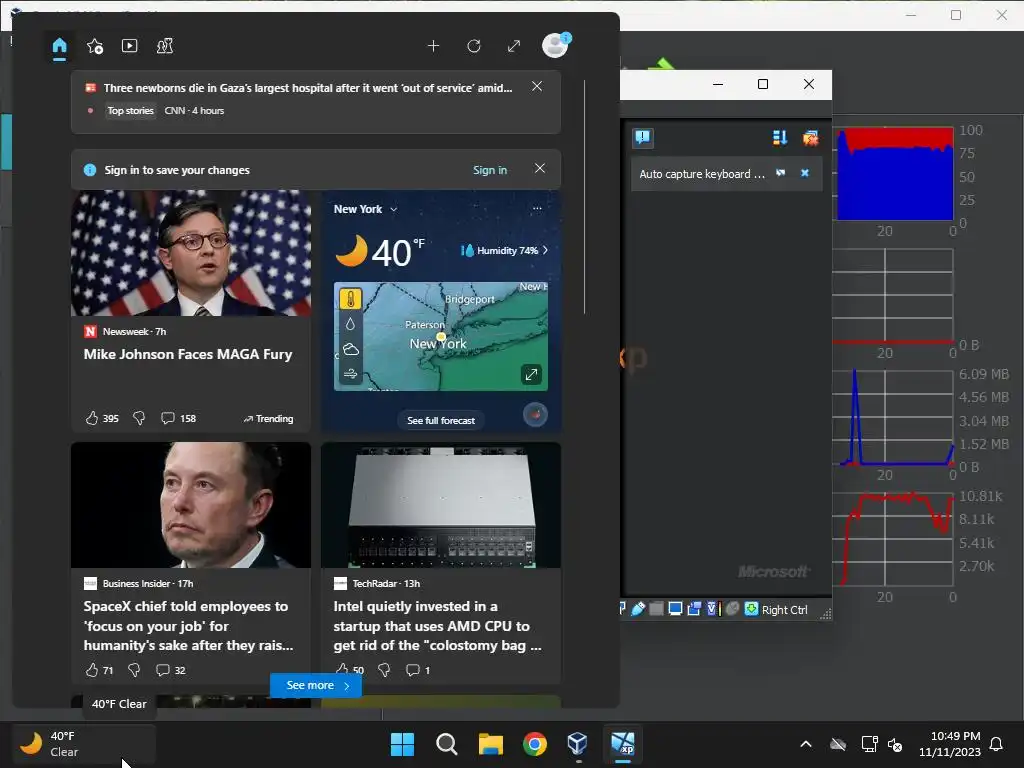
Task: Switch to VirtualBox Manager cube icon in taskbar
Action: point(578,744)
